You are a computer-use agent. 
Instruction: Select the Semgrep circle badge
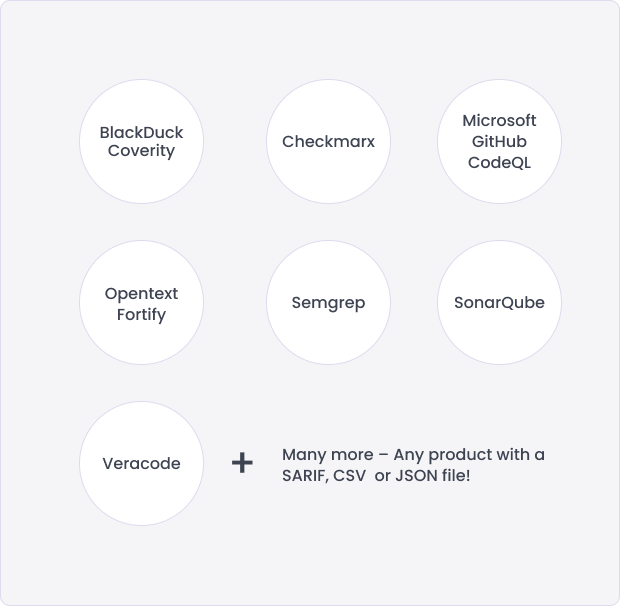coord(328,302)
